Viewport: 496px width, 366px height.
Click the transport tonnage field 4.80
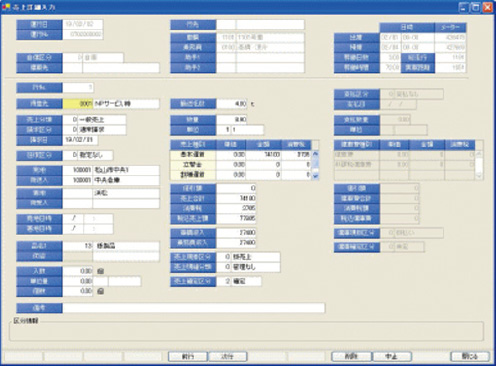(232, 104)
